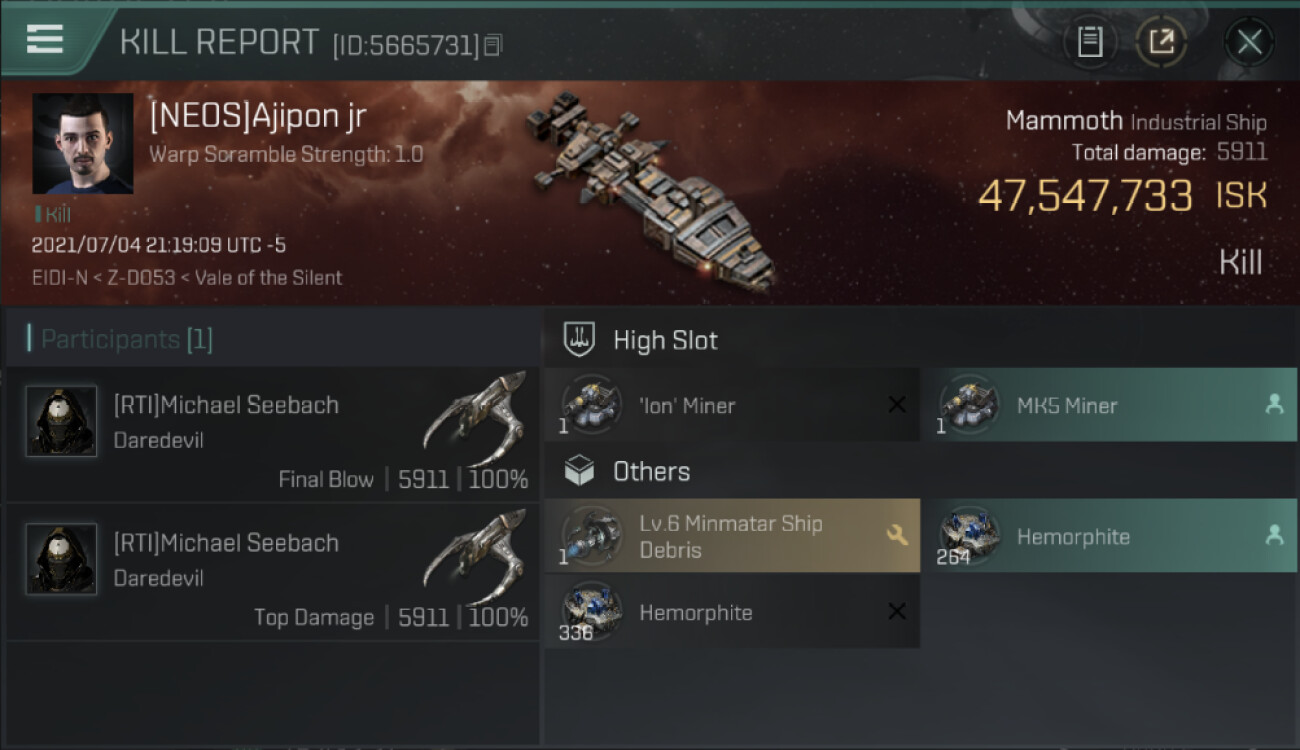Image resolution: width=1300 pixels, height=750 pixels.
Task: Select the MK5 Miner item icon
Action: click(x=968, y=405)
